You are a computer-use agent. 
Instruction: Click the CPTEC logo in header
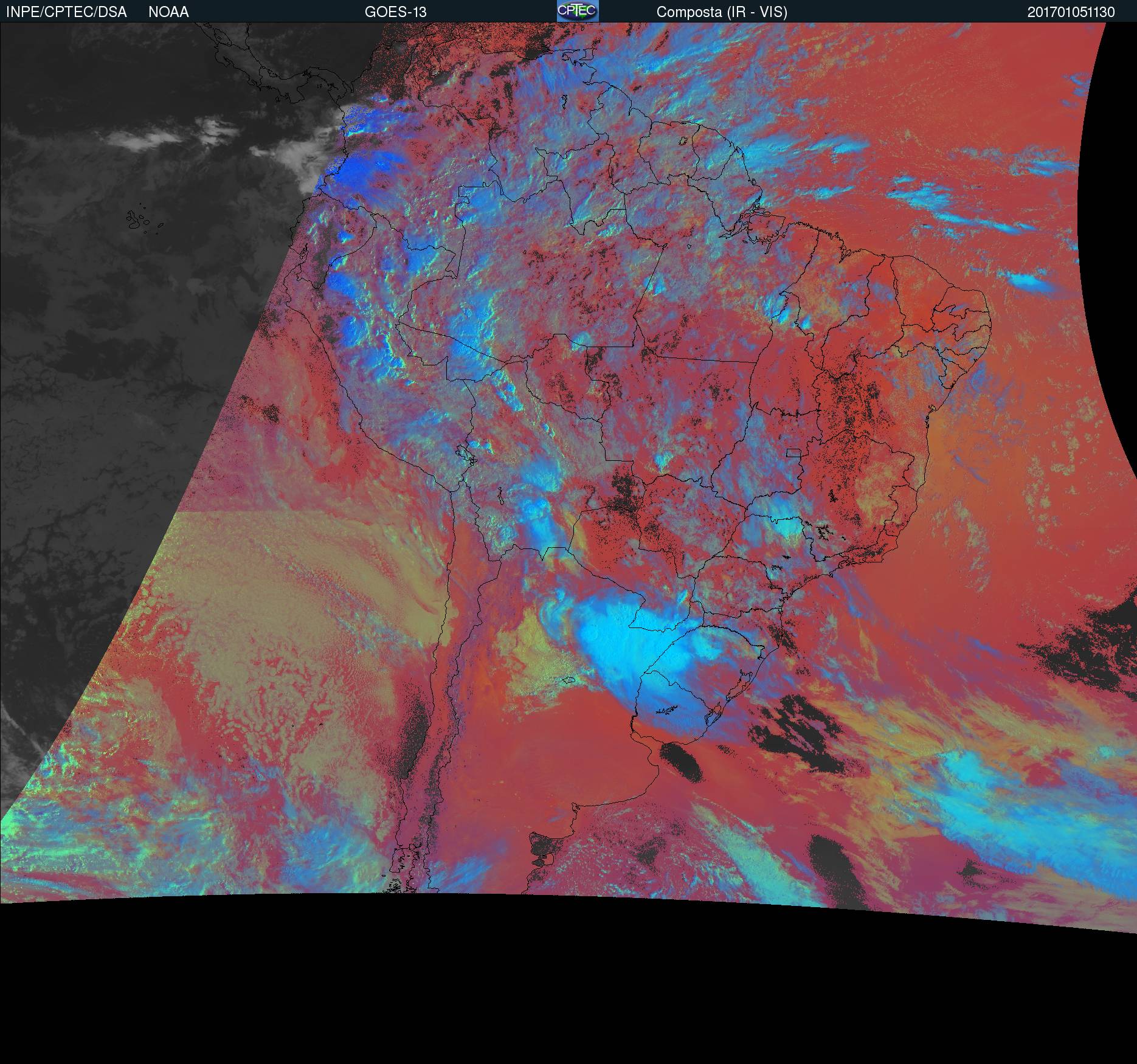pos(578,11)
